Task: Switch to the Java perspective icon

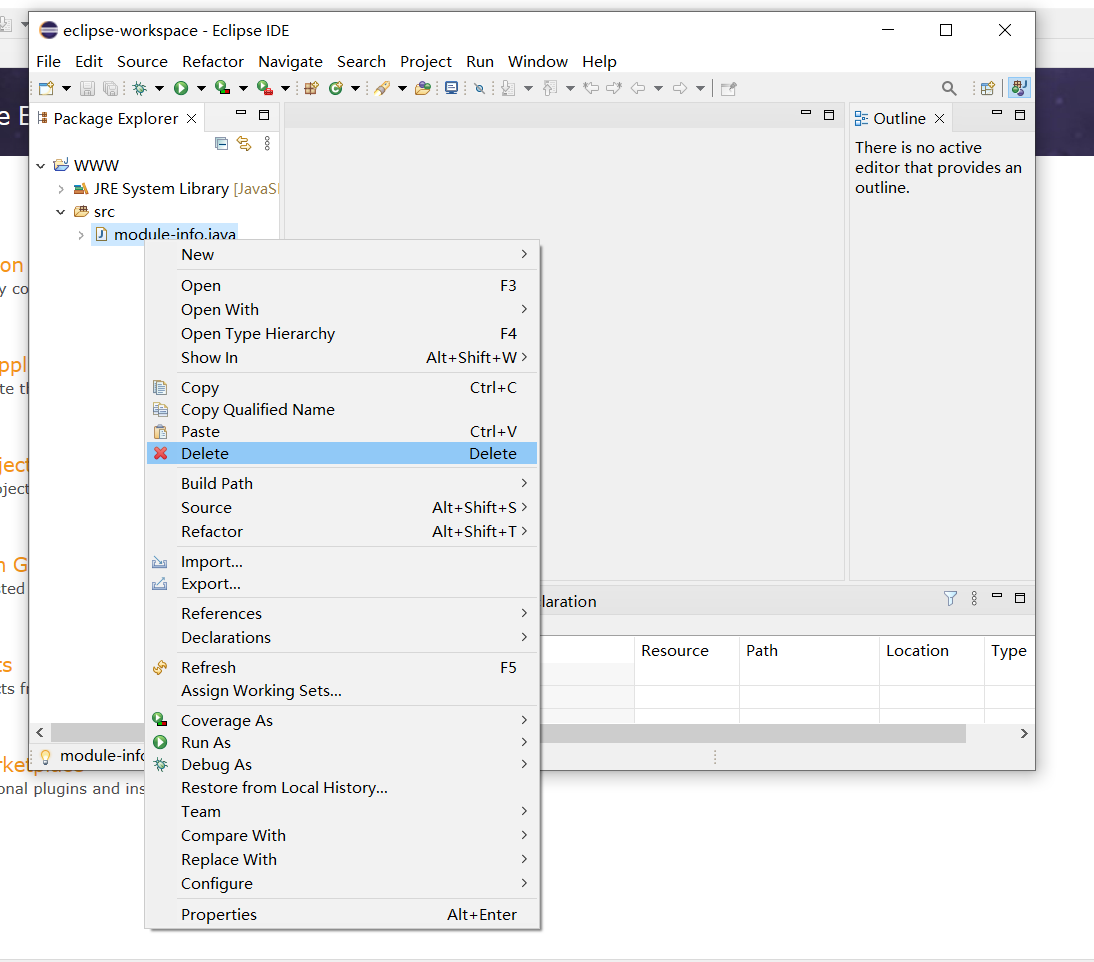Action: coord(1019,88)
